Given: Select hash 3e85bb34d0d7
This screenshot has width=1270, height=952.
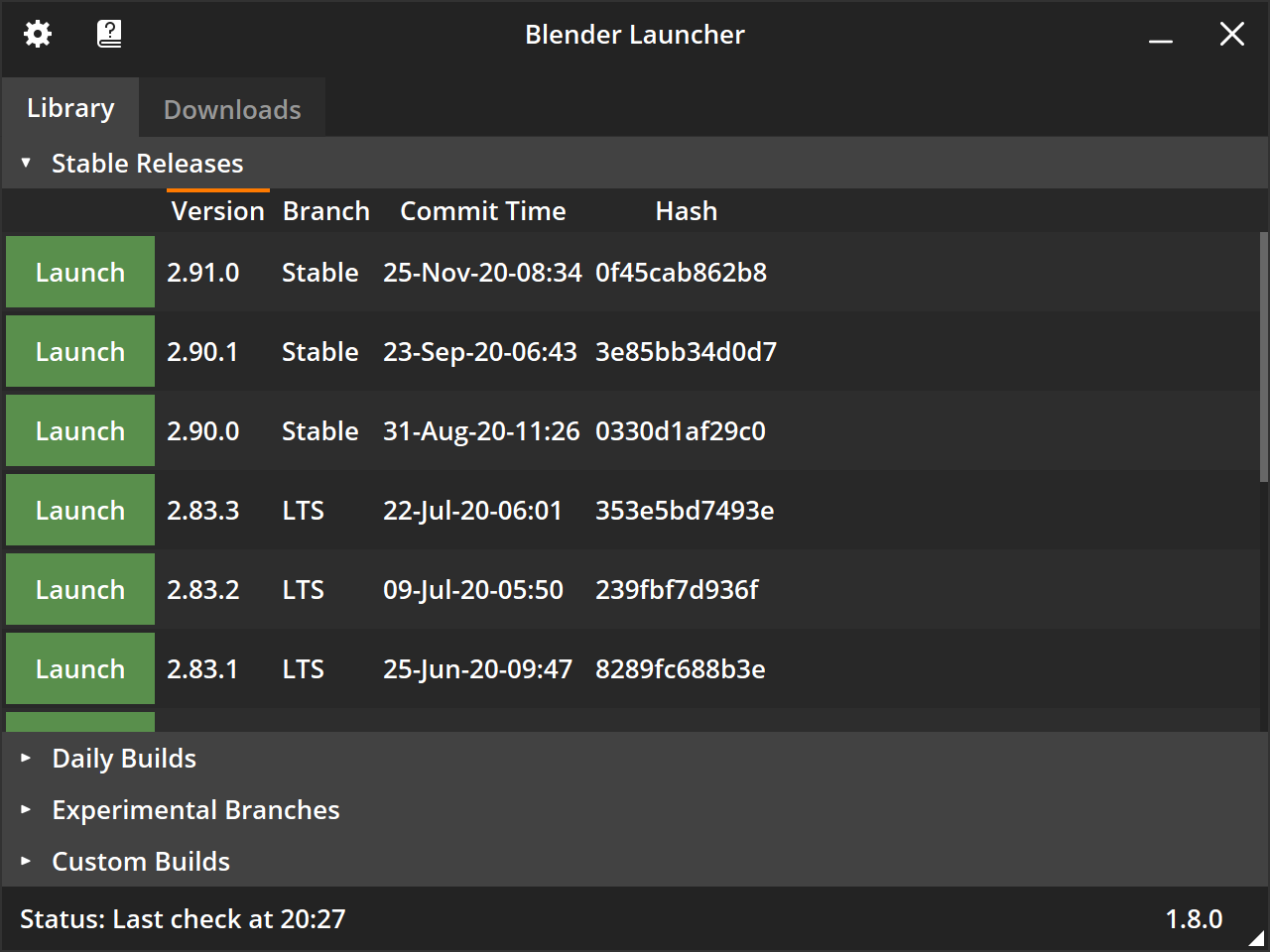Looking at the screenshot, I should 686,352.
